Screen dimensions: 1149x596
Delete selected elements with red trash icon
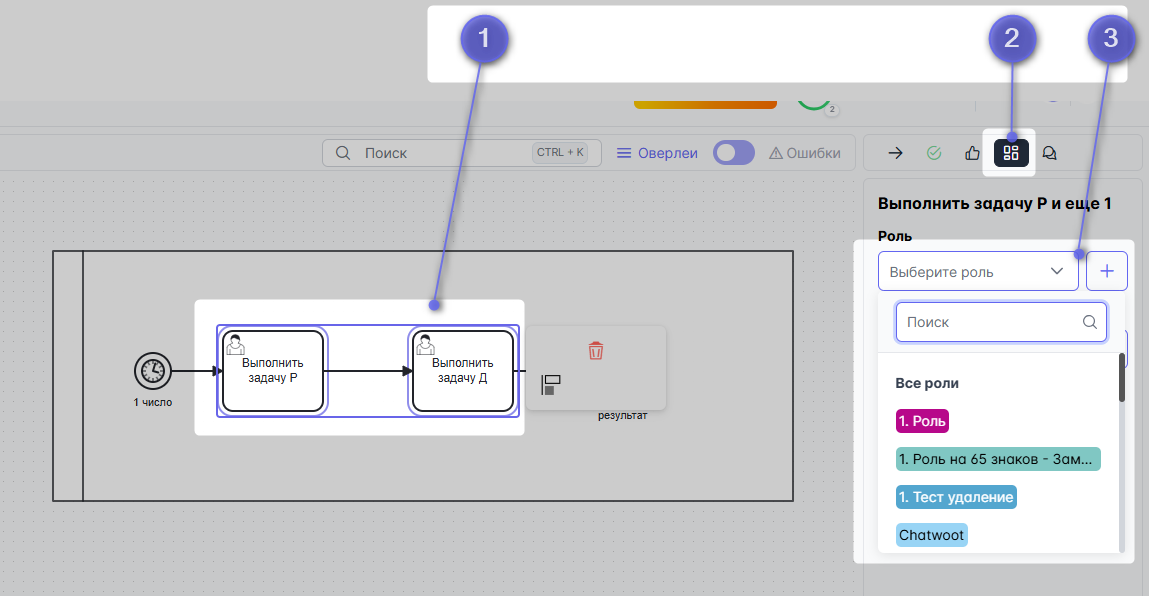coord(596,350)
